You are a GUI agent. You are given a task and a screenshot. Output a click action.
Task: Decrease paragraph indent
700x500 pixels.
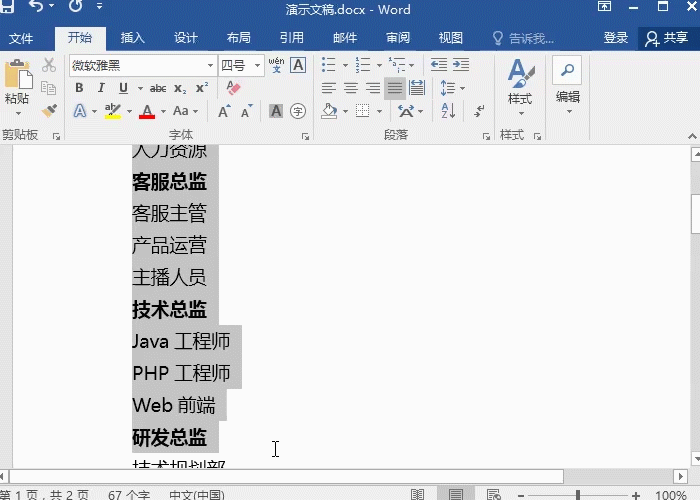(x=438, y=65)
